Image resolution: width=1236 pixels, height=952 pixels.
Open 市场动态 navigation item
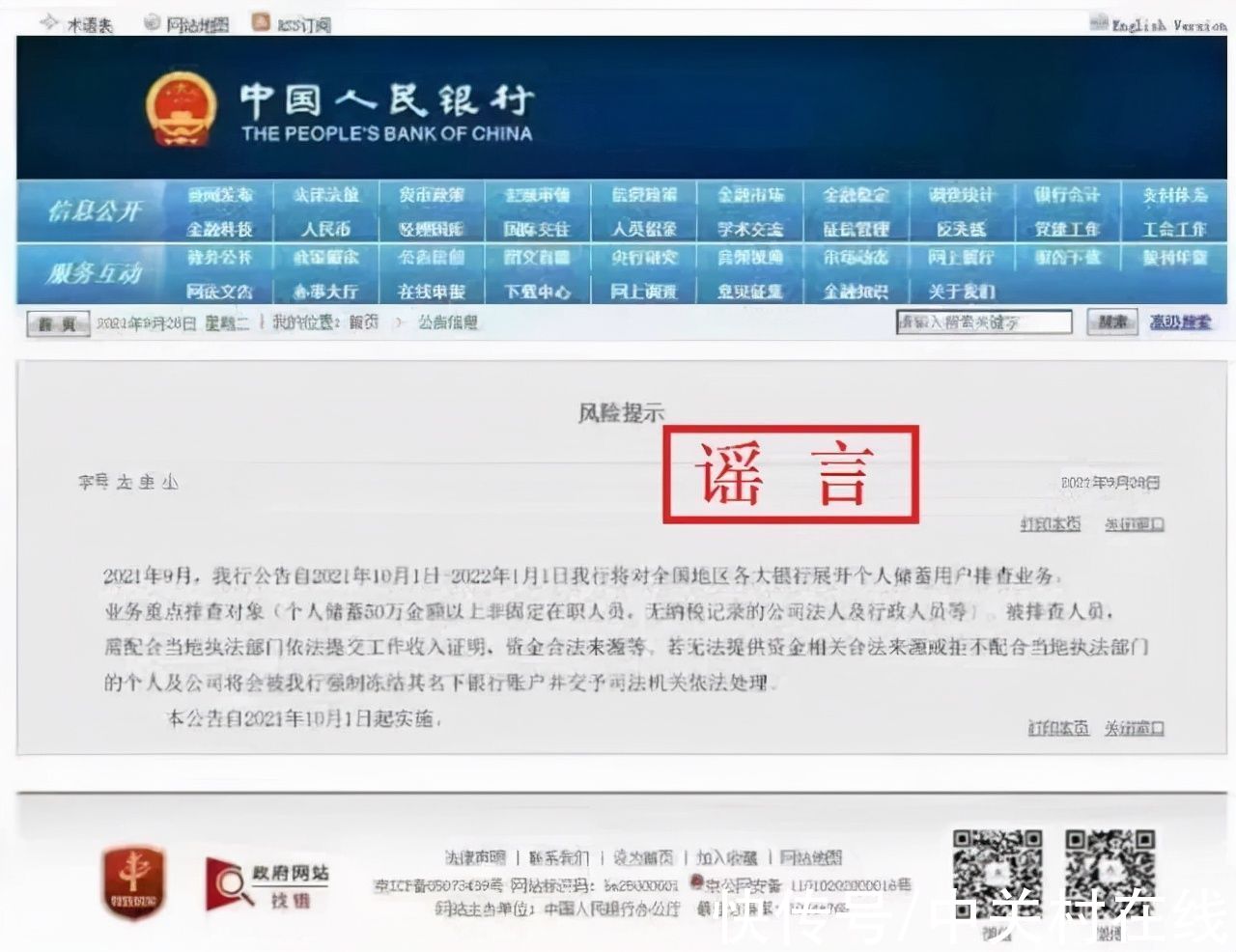tap(856, 258)
